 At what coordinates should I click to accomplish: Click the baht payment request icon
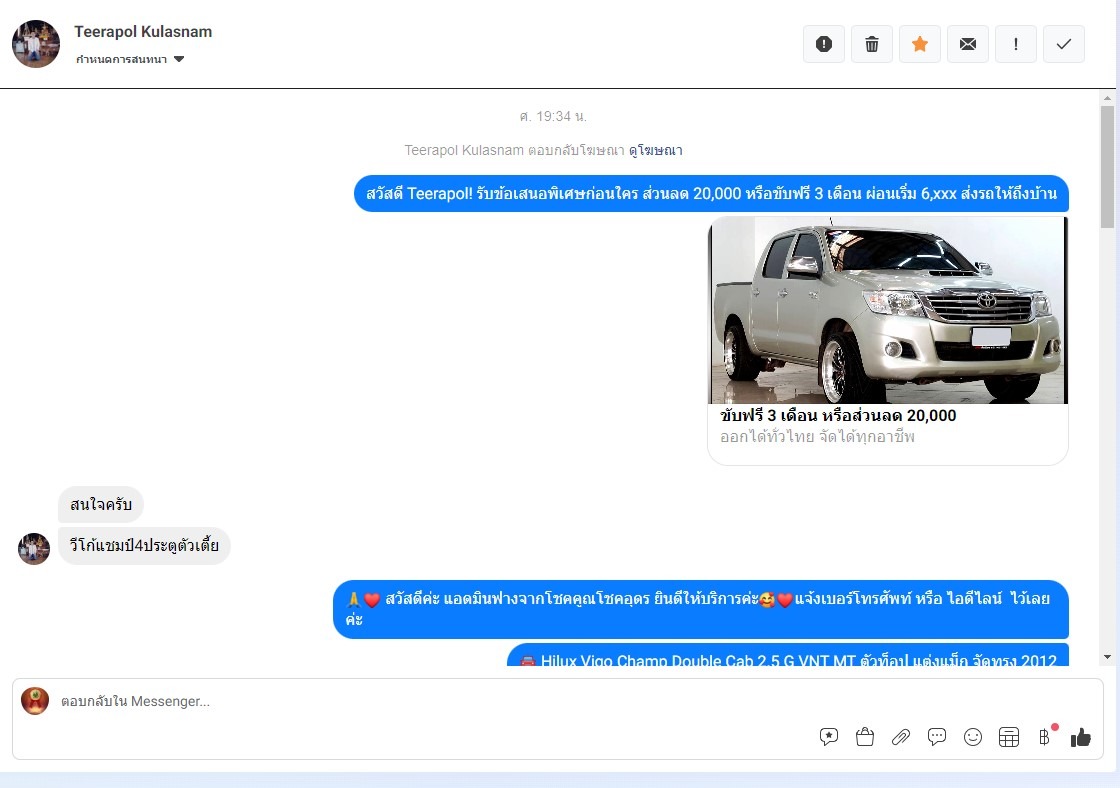(x=1045, y=737)
